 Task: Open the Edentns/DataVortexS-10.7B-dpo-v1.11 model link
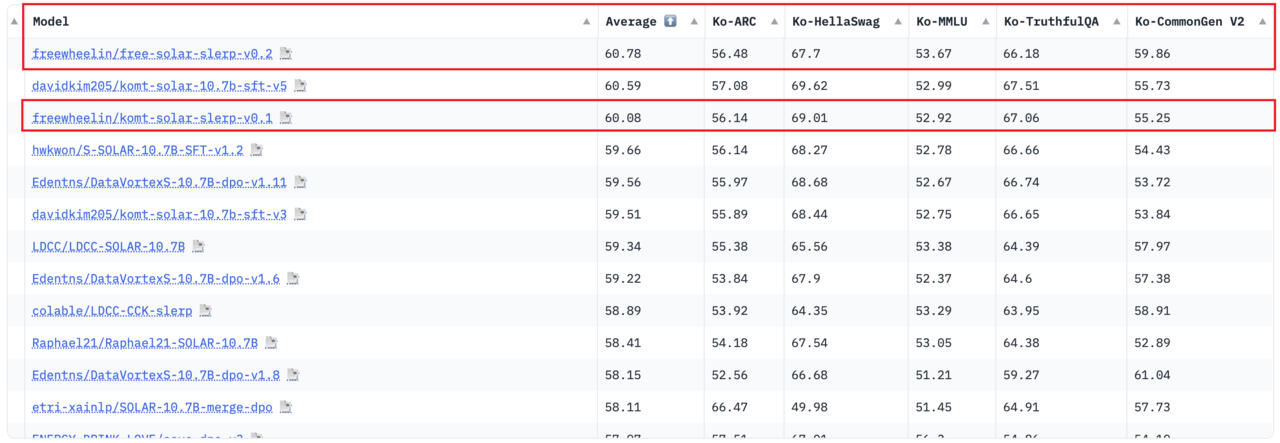159,182
